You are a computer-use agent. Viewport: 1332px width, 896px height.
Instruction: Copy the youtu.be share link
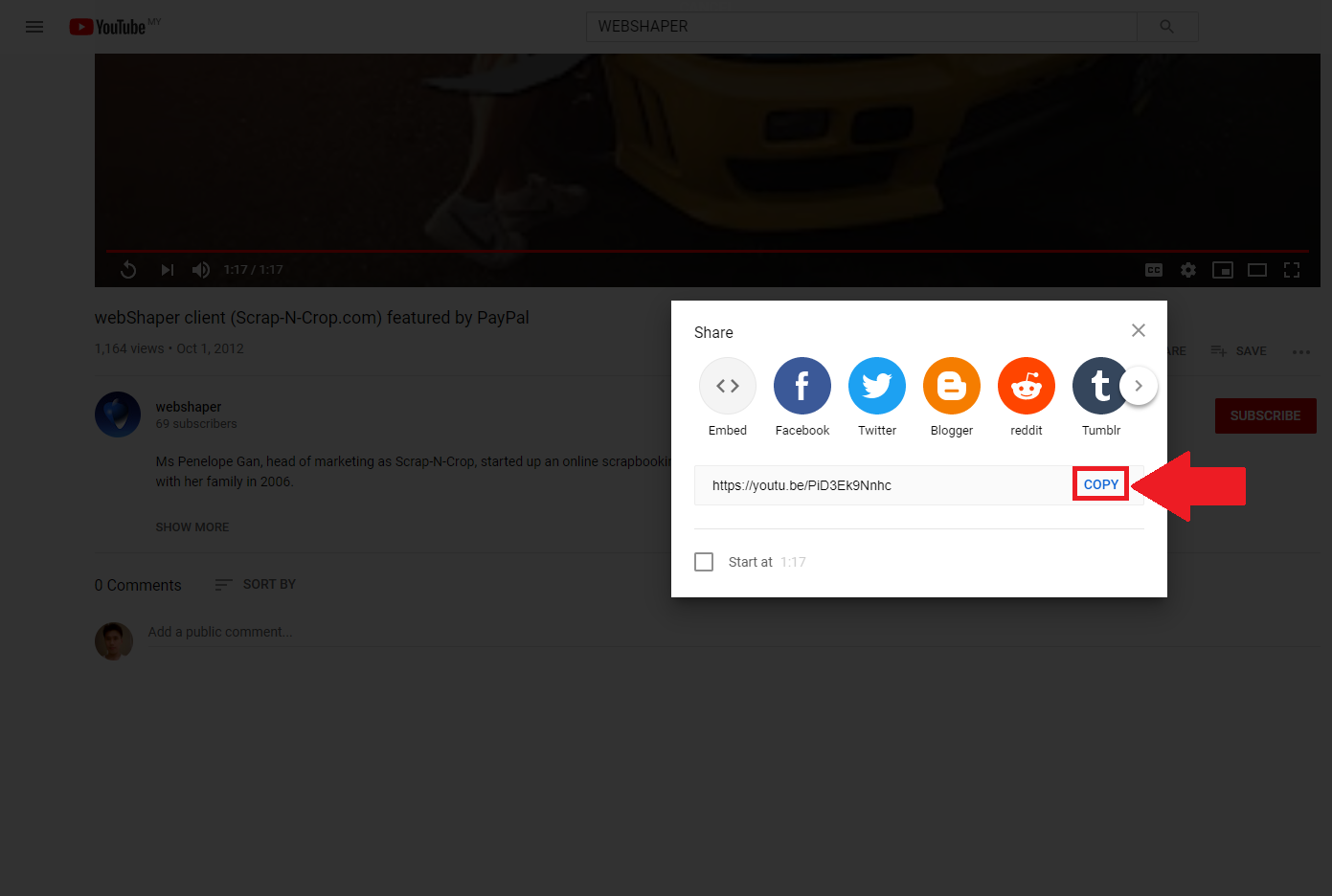tap(1101, 484)
